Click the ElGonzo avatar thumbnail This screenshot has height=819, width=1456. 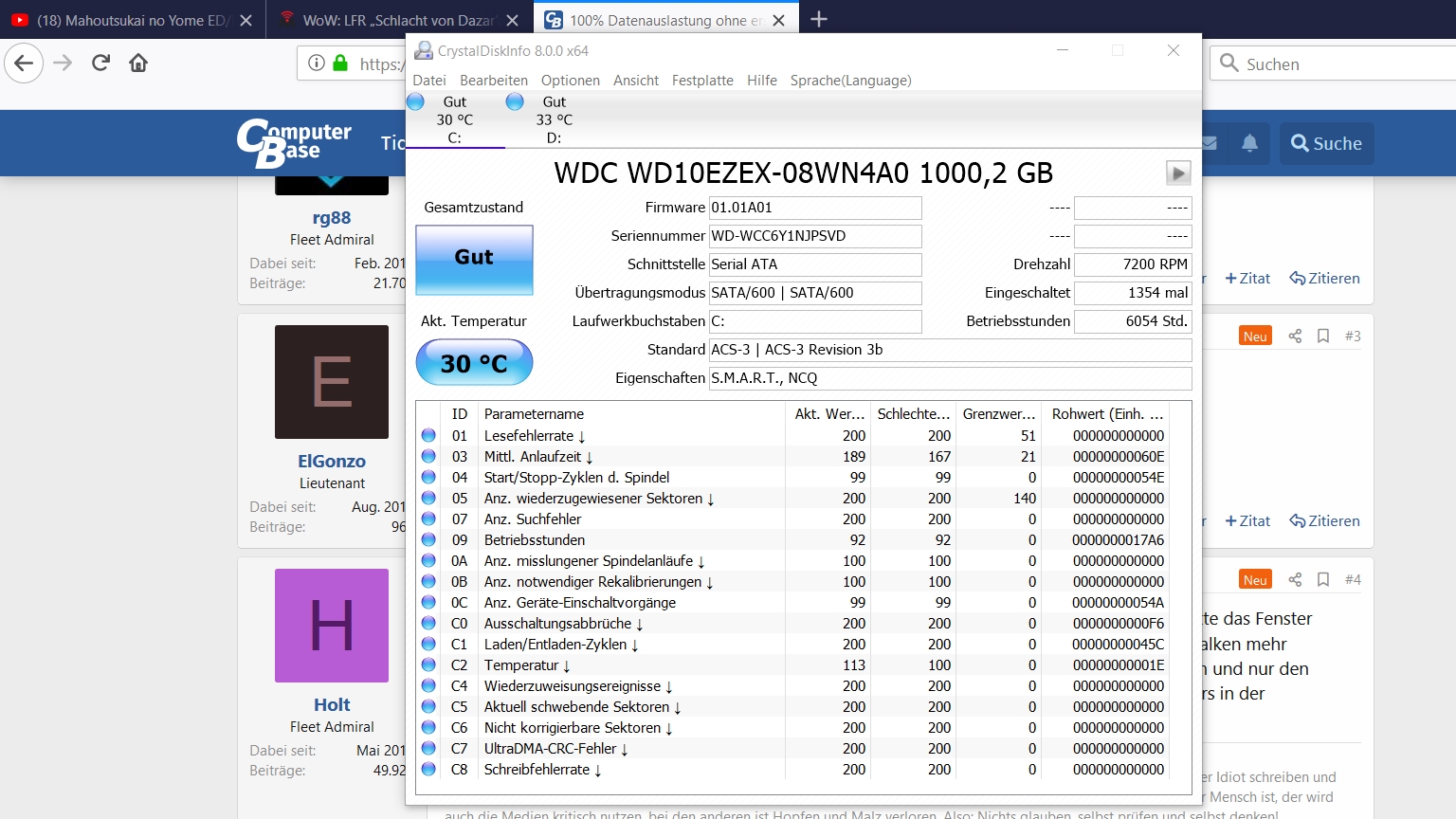332,382
